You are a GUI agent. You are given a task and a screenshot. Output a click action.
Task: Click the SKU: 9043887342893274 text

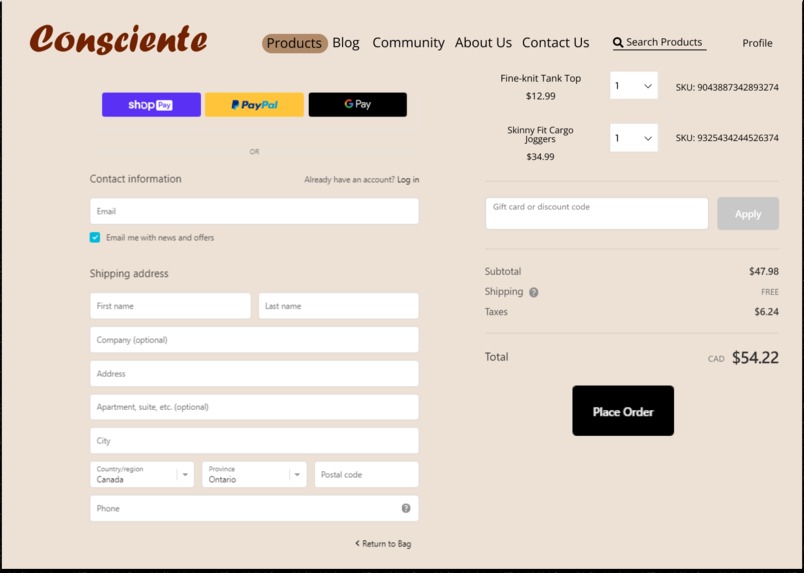coord(727,87)
